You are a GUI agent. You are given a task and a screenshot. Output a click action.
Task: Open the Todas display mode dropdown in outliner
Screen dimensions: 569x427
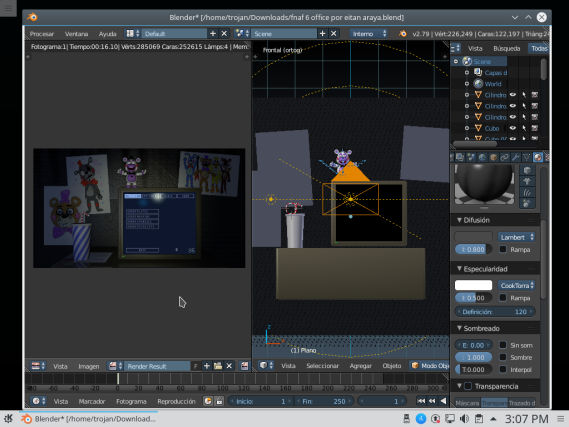(539, 48)
